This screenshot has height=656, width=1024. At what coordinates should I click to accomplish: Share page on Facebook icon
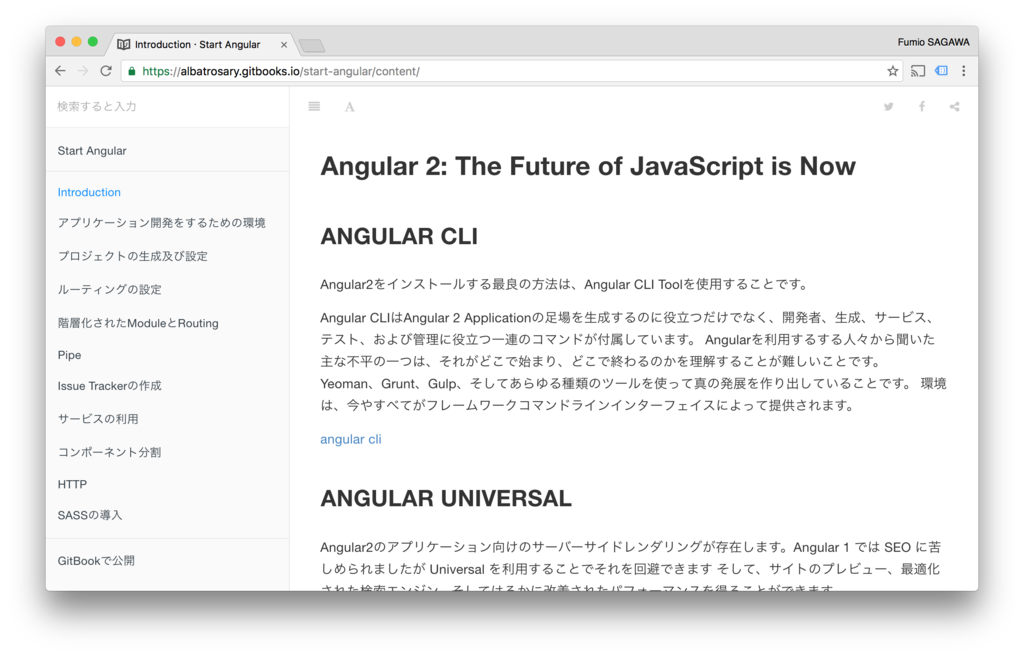(921, 107)
